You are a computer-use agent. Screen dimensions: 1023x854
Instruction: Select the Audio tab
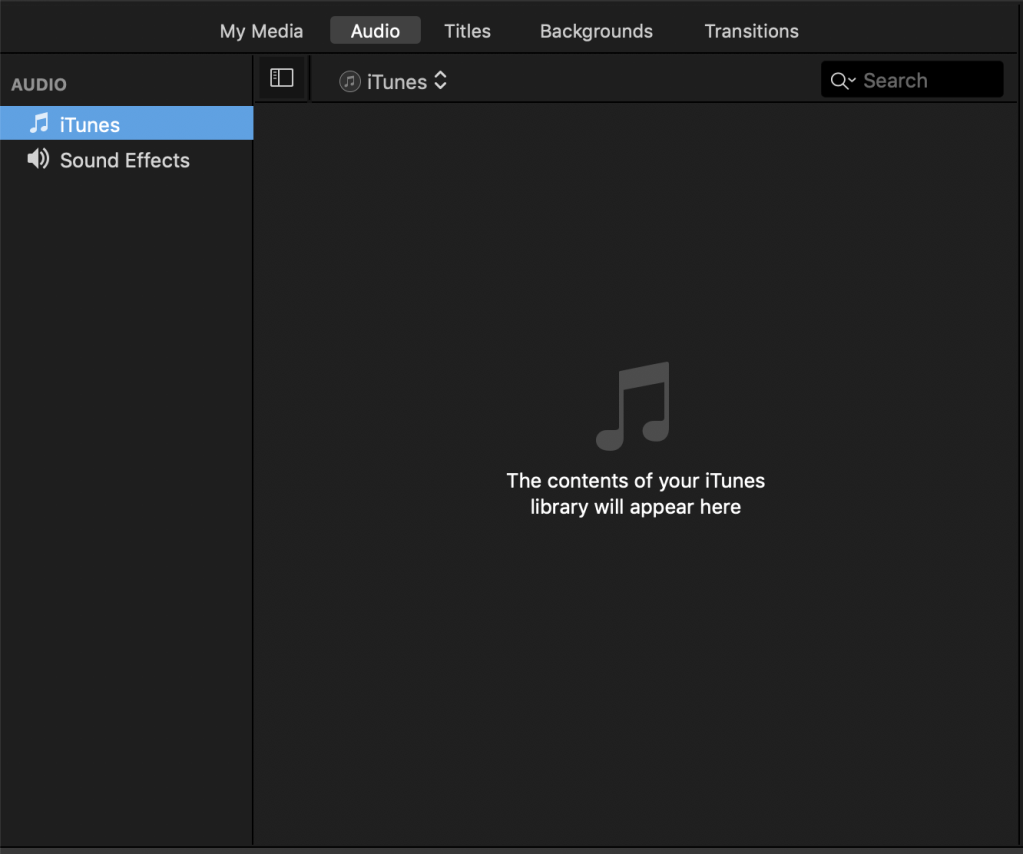[x=375, y=31]
